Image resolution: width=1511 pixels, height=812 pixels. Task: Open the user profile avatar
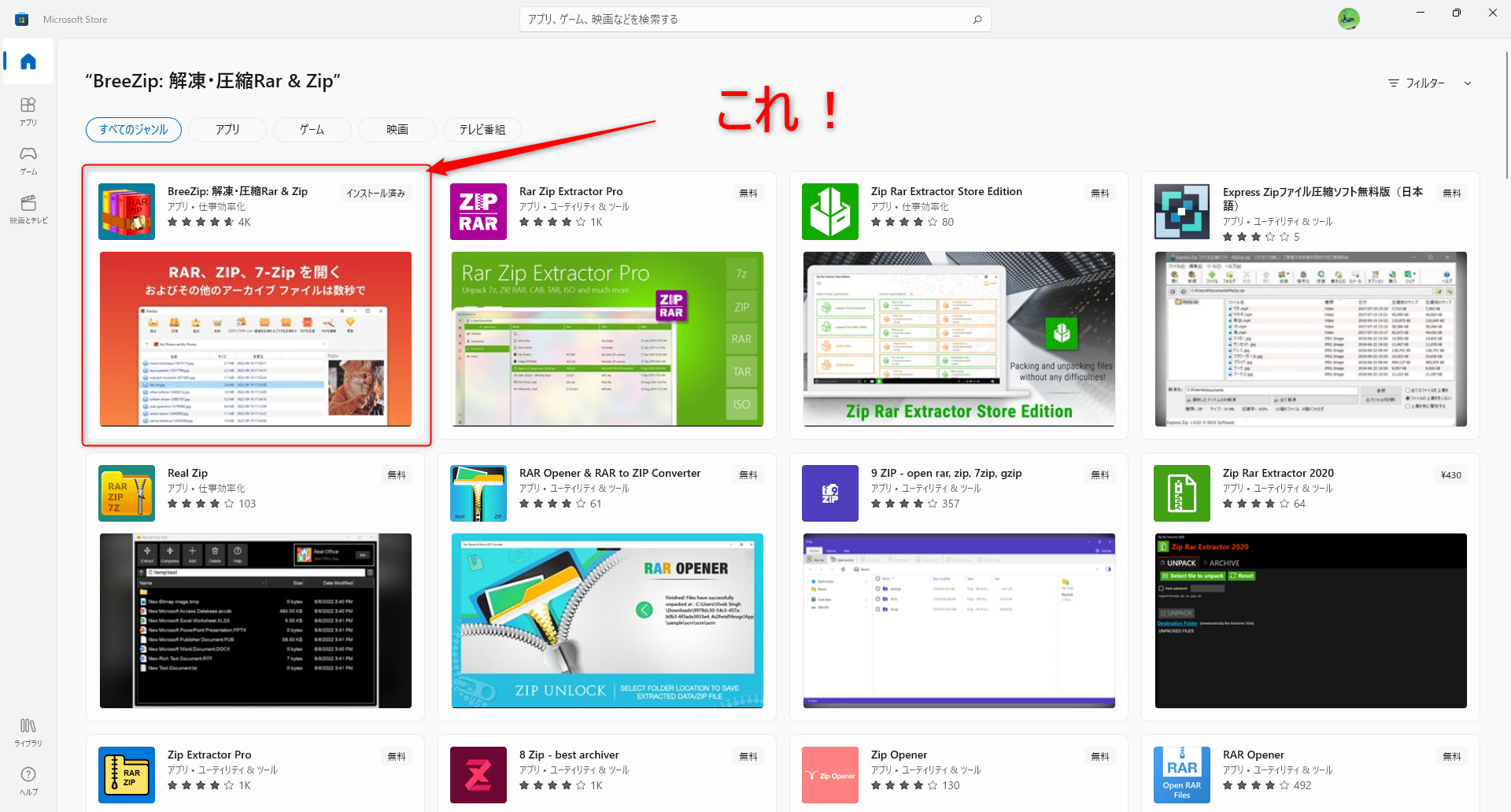pyautogui.click(x=1348, y=19)
